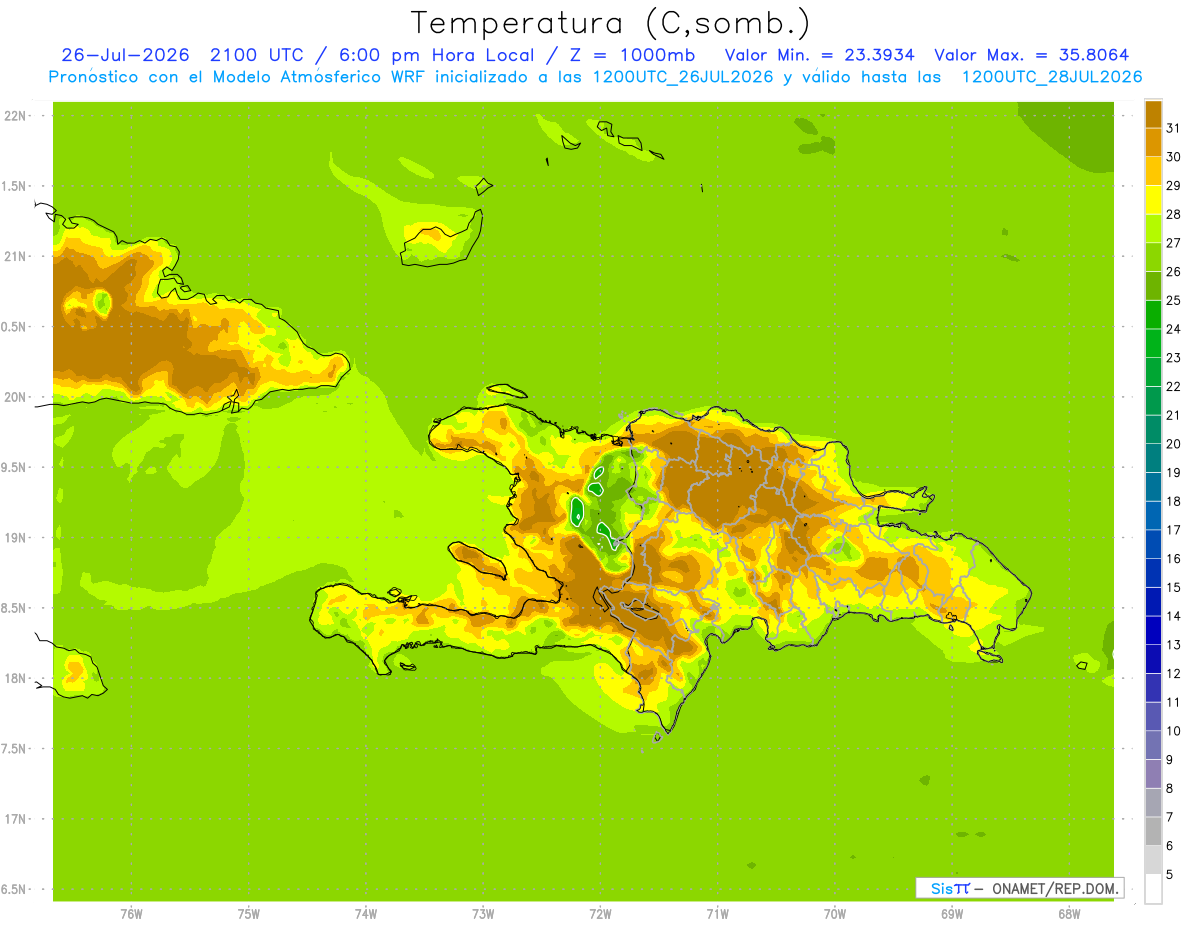Click the colorbar value label "5"
Image resolution: width=1200 pixels, height=927 pixels.
[x=1169, y=875]
